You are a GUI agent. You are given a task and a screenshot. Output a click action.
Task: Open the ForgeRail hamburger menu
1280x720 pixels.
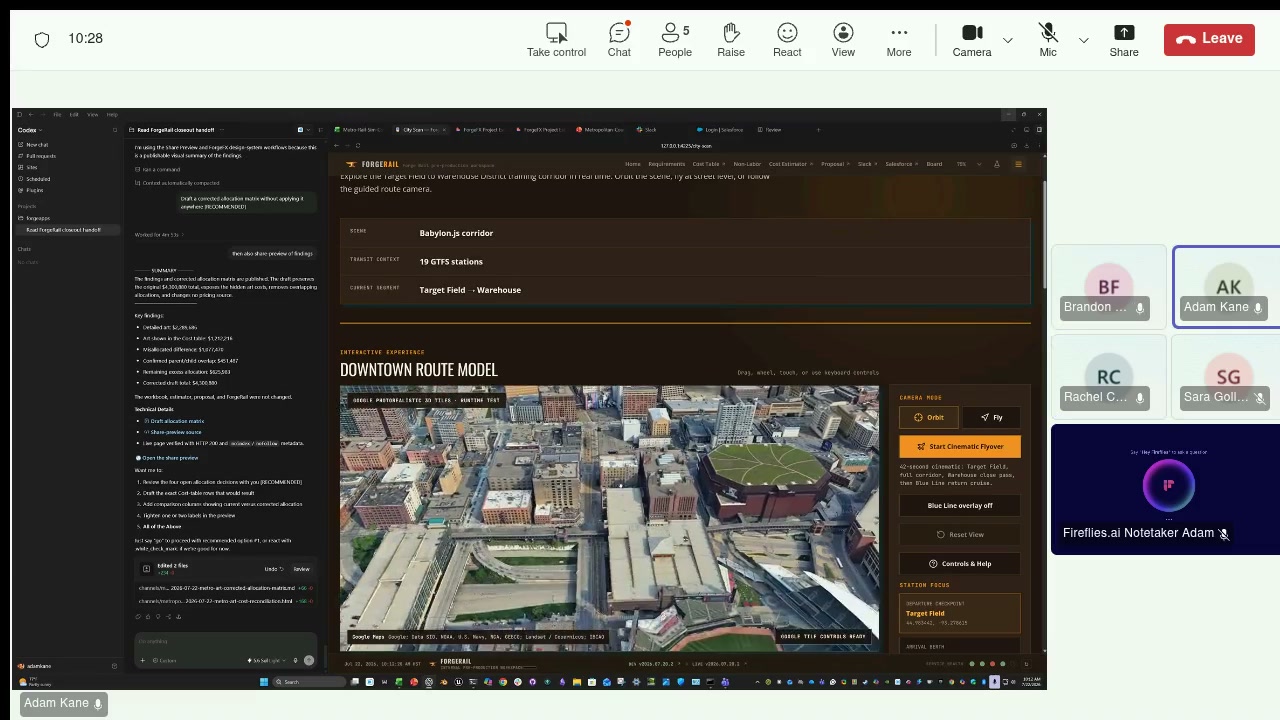pos(1018,164)
